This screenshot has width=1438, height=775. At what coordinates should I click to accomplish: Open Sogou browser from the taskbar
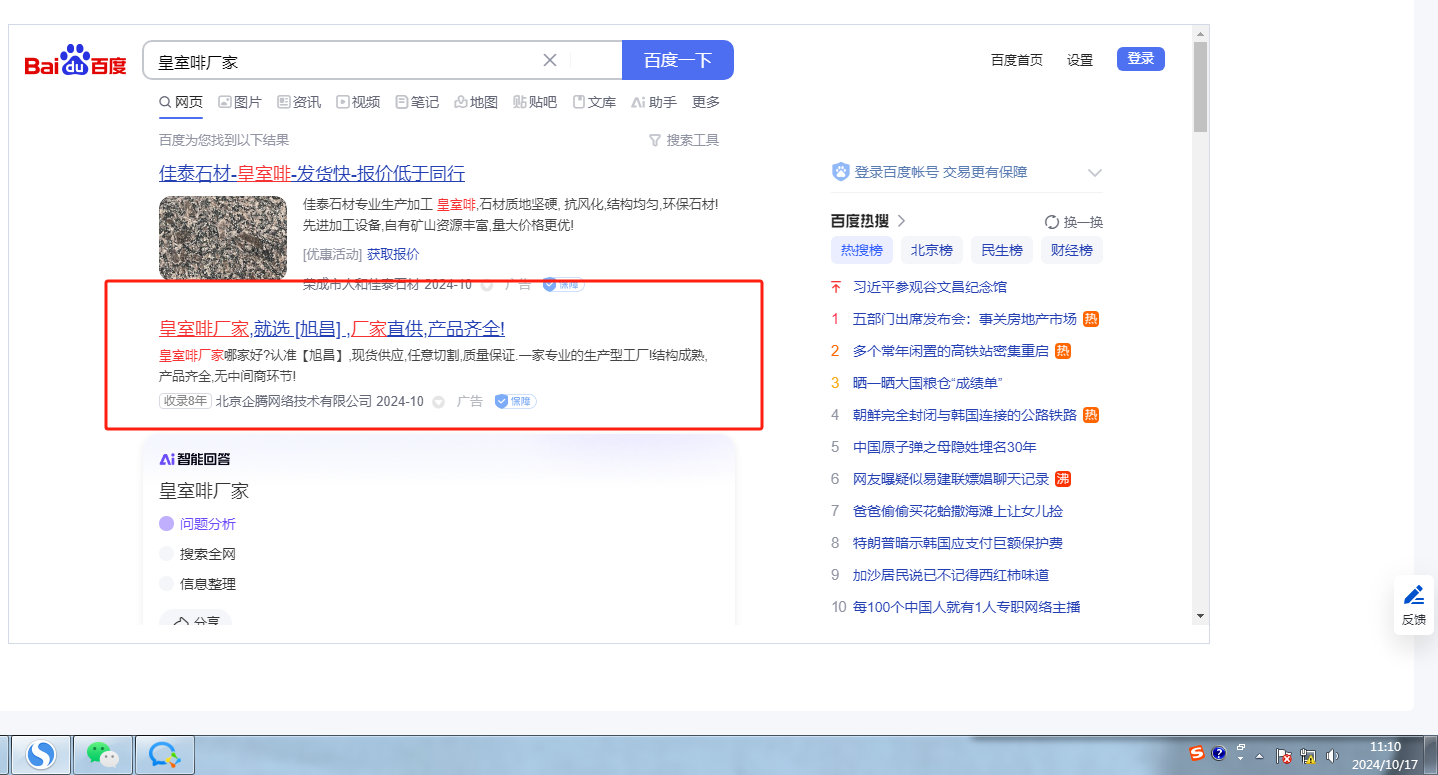(41, 754)
